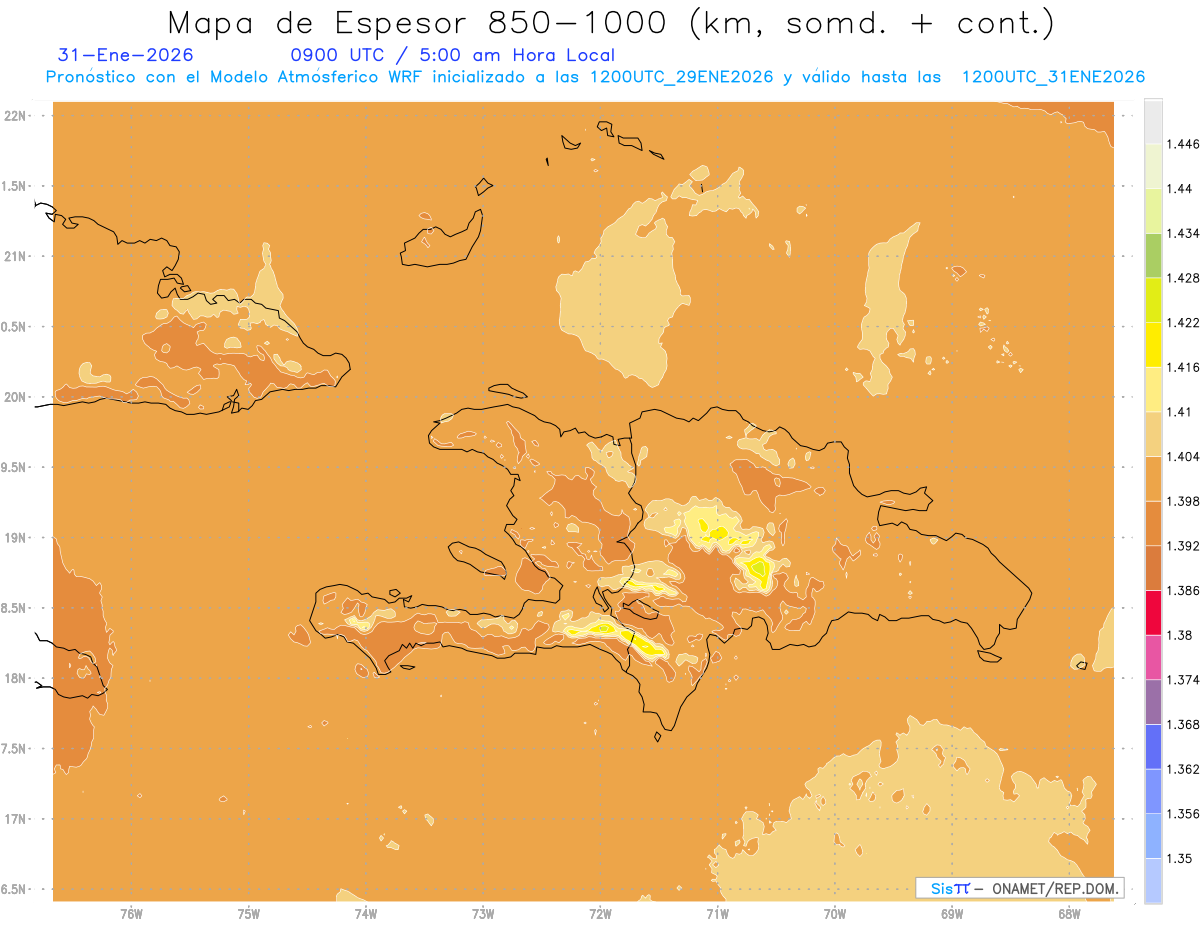
Task: Click the '22N' latitude axis label
Action: tap(14, 115)
